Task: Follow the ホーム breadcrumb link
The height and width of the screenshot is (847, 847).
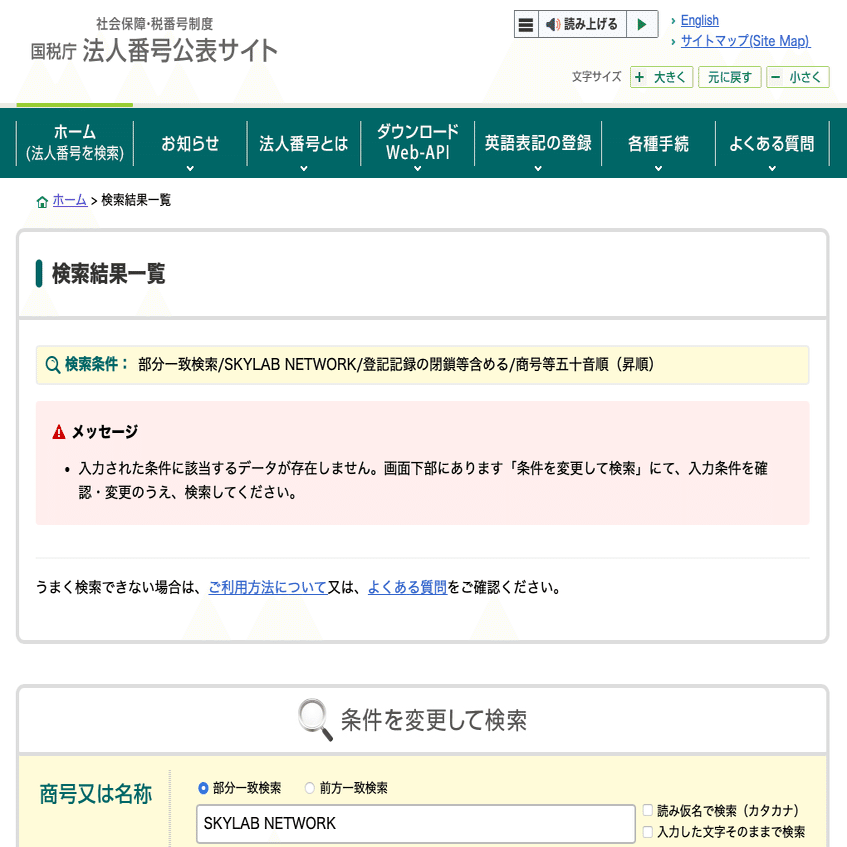Action: tap(70, 200)
